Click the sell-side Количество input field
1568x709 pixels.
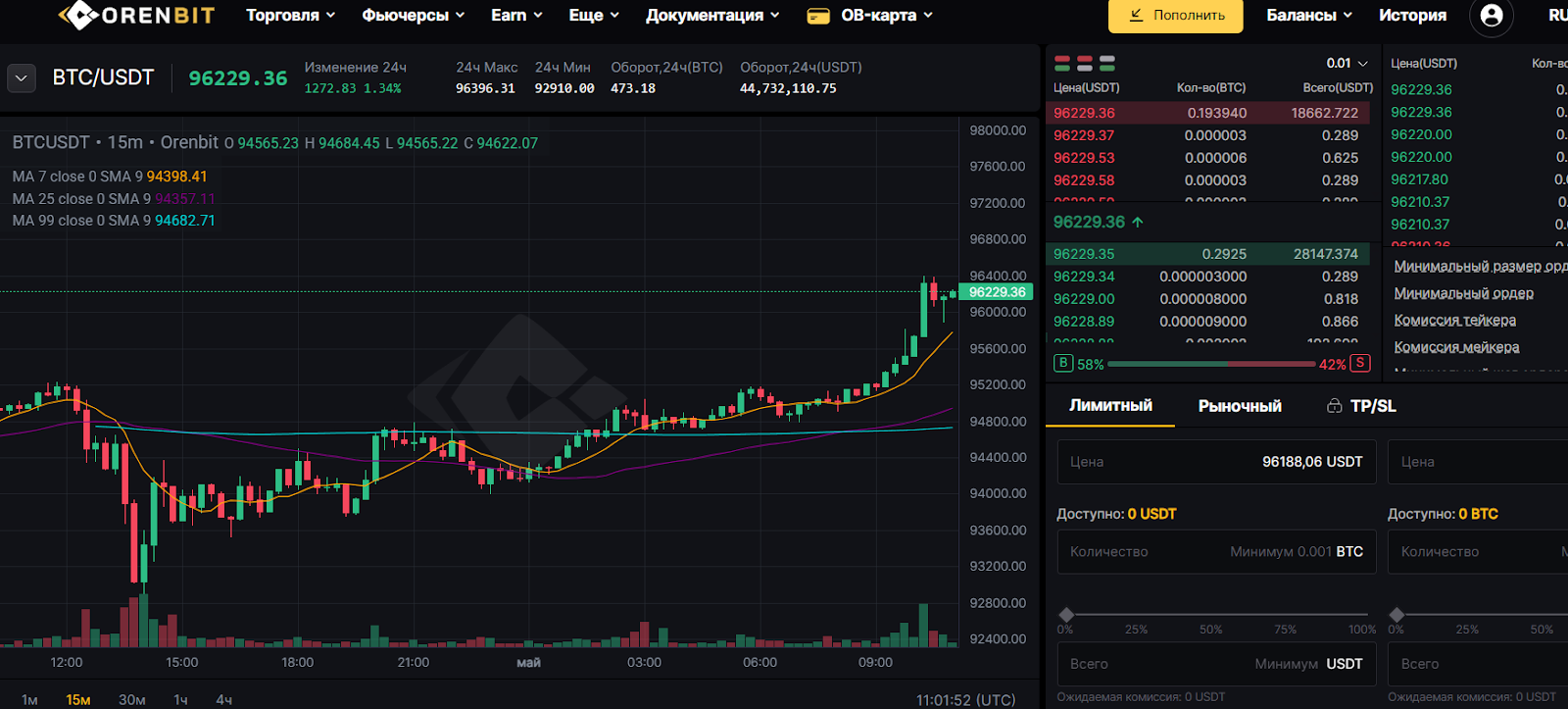click(x=1478, y=552)
